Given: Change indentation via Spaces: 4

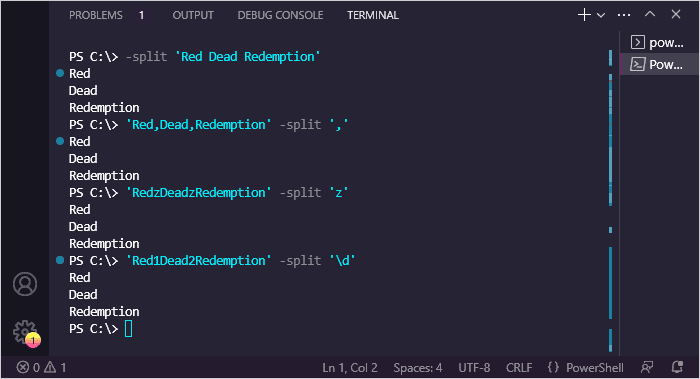Looking at the screenshot, I should (x=417, y=368).
